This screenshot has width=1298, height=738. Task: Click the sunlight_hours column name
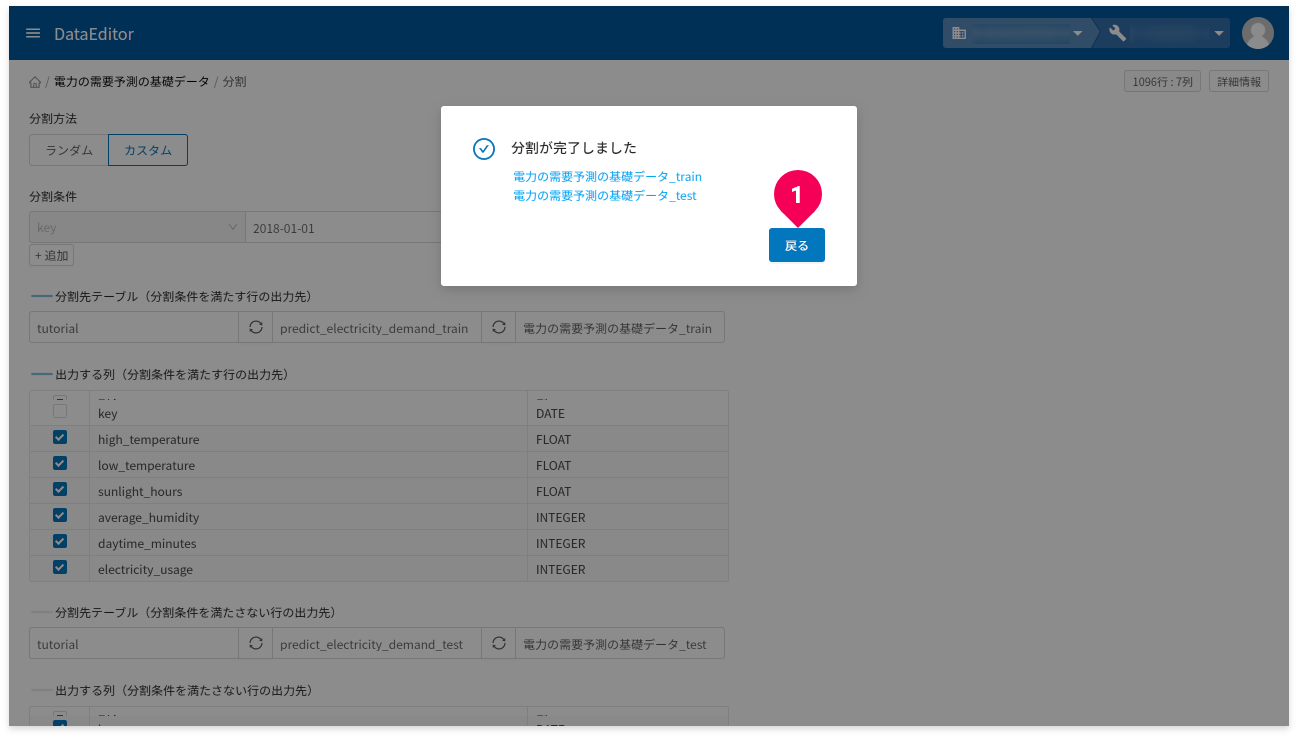[x=140, y=491]
